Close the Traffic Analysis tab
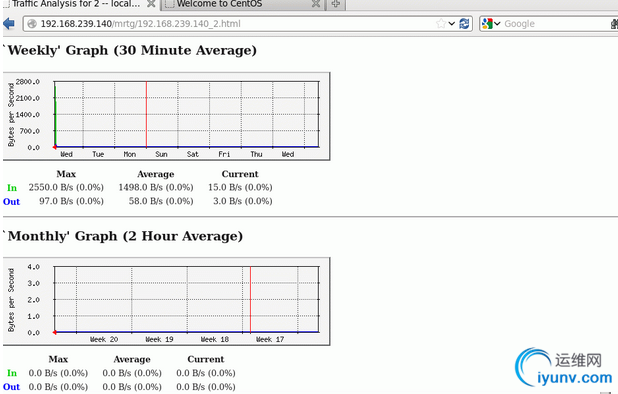The width and height of the screenshot is (618, 394). (x=151, y=4)
